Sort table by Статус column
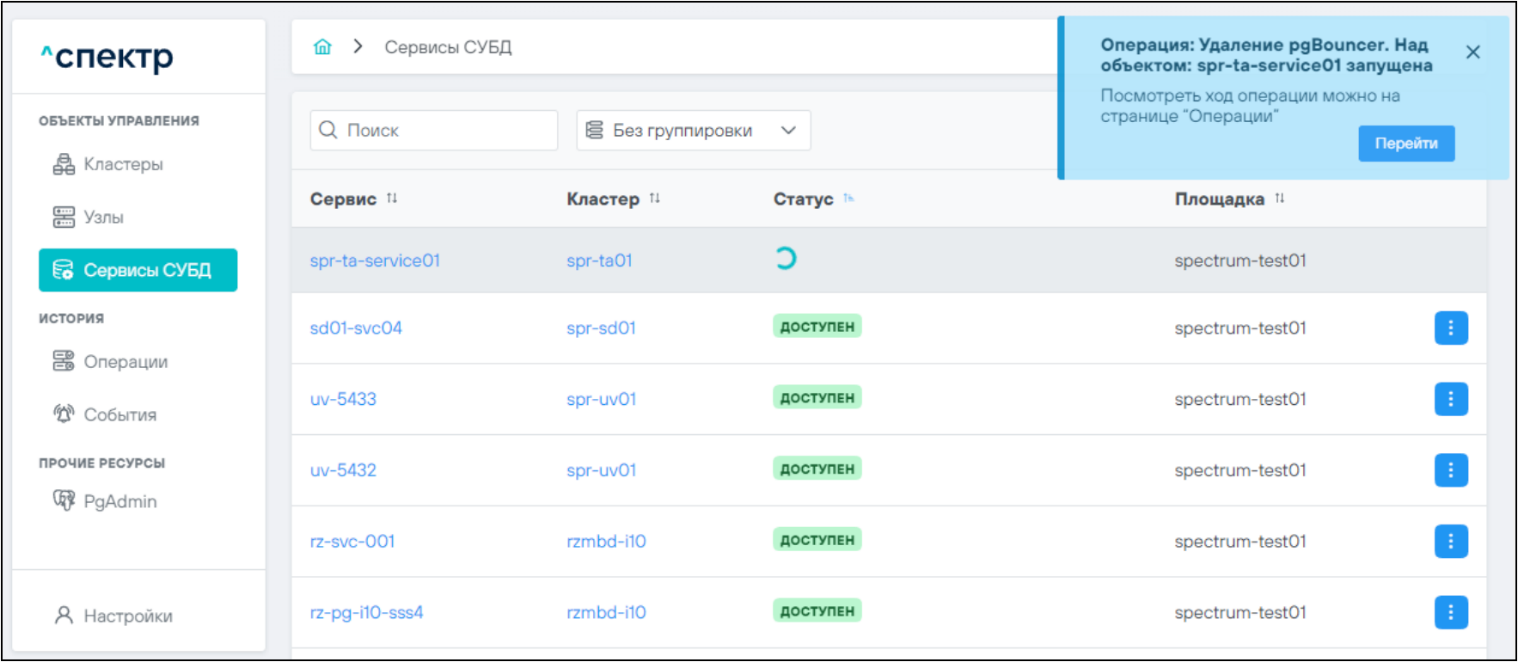Screen dimensions: 1518x662 tap(848, 199)
